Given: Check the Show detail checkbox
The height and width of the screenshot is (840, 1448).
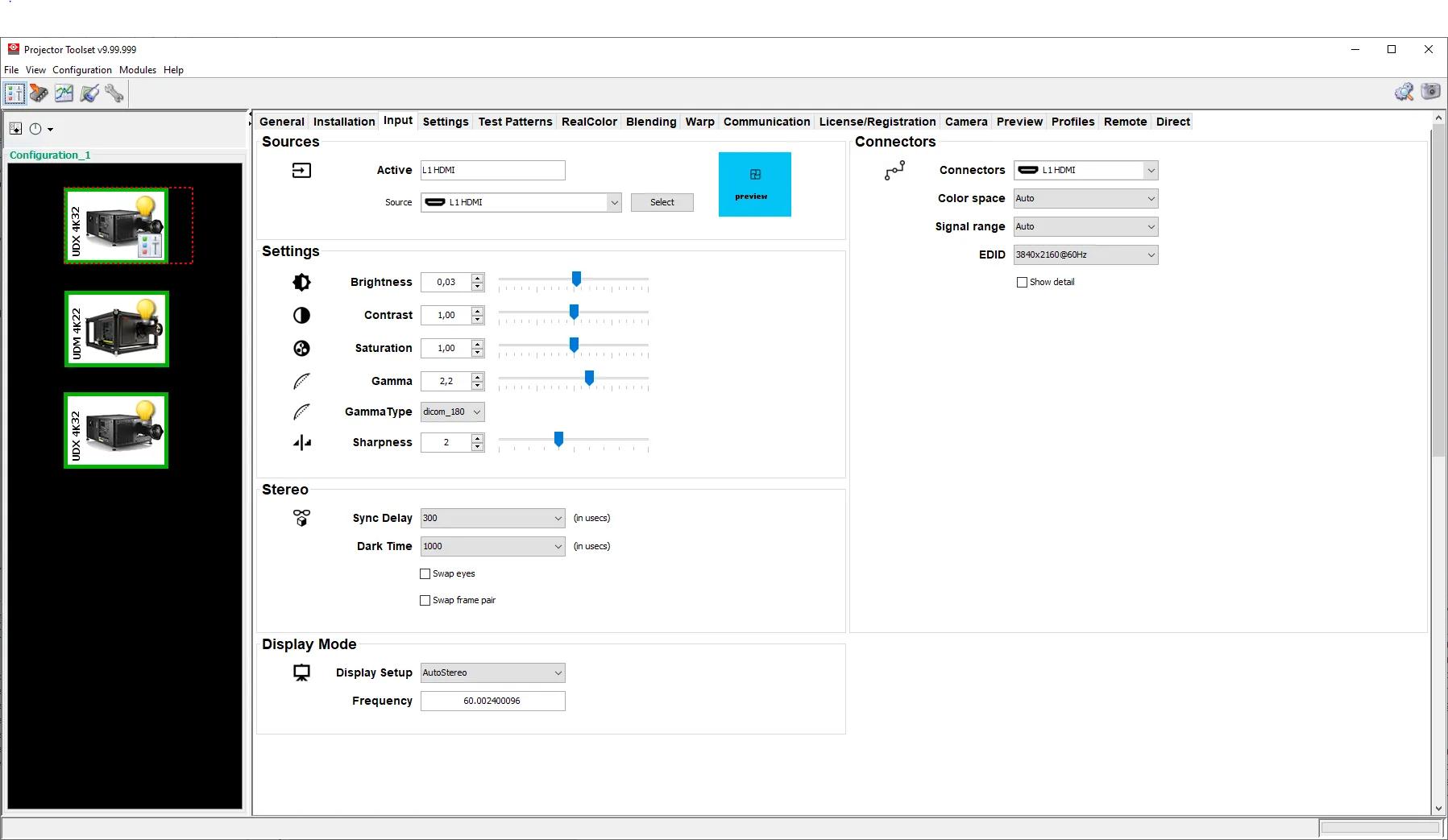Looking at the screenshot, I should tap(1022, 283).
